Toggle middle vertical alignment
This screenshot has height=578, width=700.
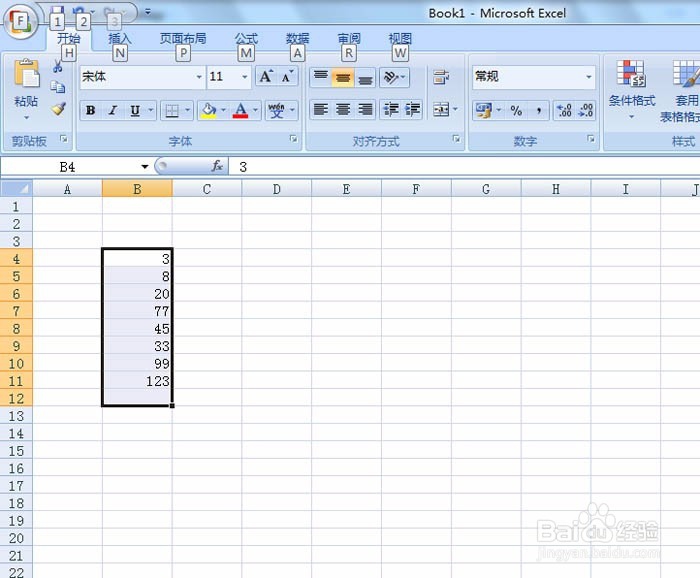coord(342,77)
